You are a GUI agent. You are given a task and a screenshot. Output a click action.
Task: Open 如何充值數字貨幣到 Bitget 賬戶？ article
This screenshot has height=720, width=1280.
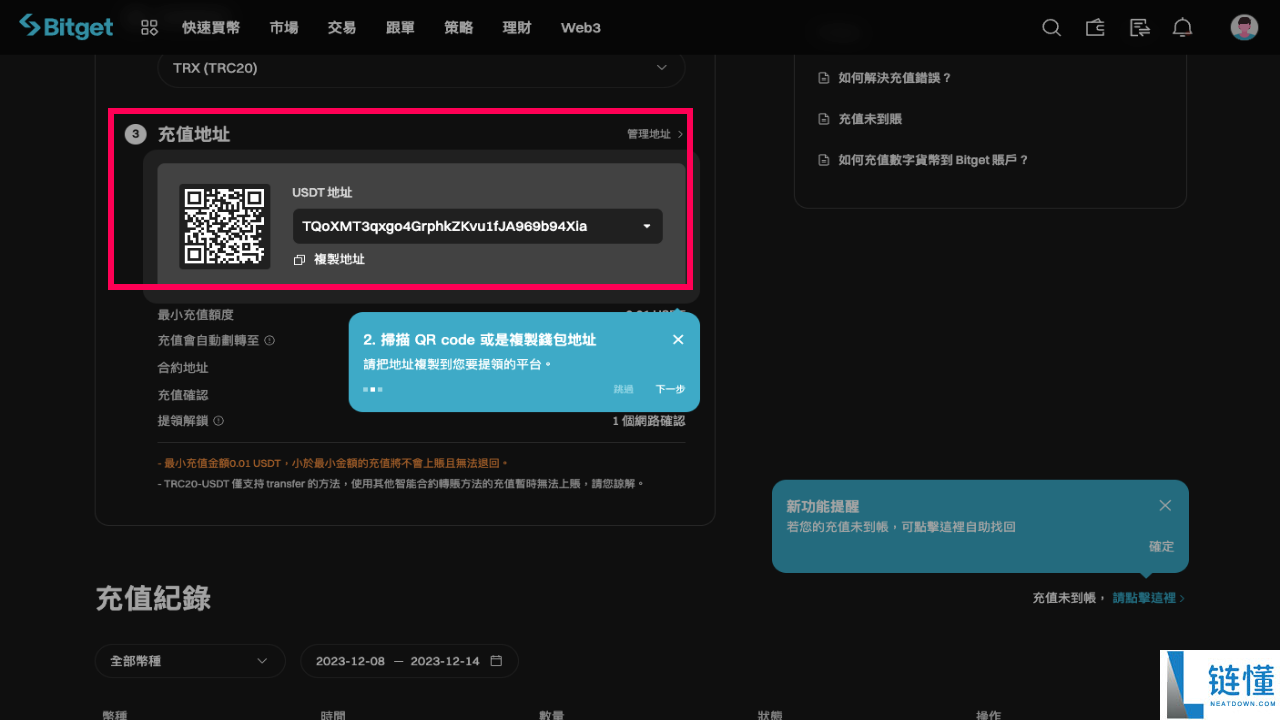[933, 160]
